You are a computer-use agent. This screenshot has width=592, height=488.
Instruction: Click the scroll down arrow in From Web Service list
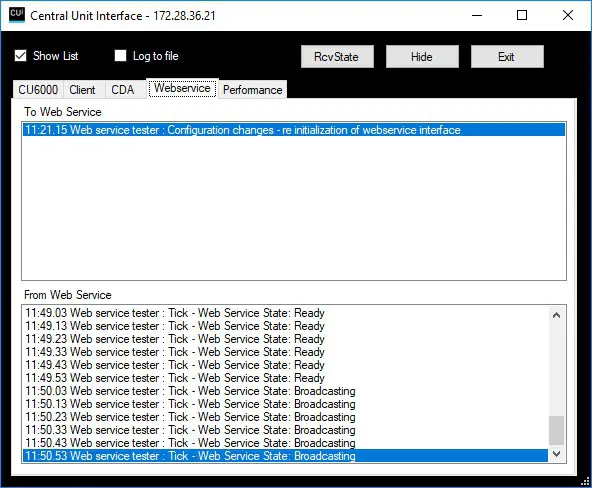click(x=557, y=454)
